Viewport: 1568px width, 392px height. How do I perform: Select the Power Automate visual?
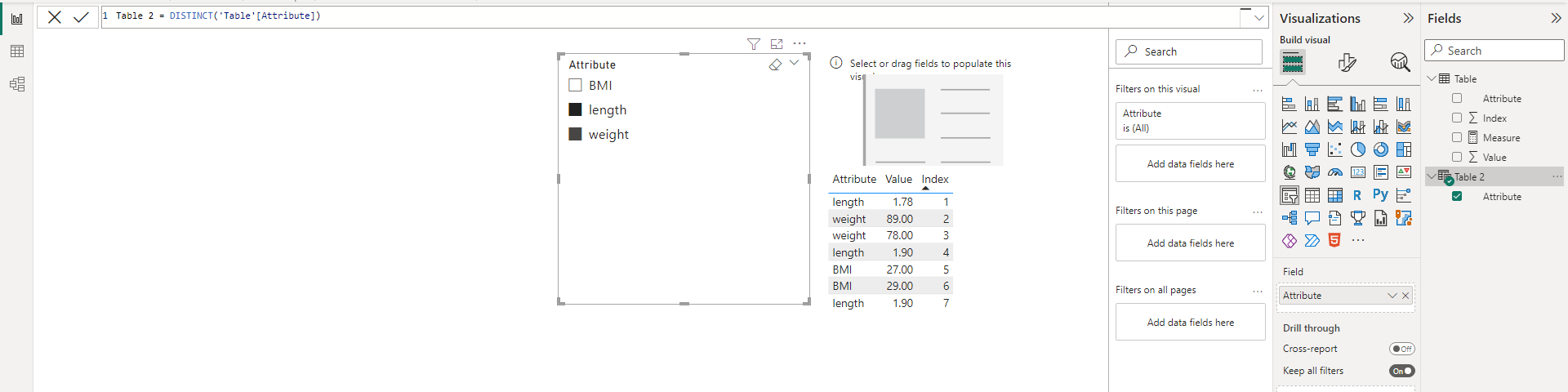click(x=1312, y=241)
